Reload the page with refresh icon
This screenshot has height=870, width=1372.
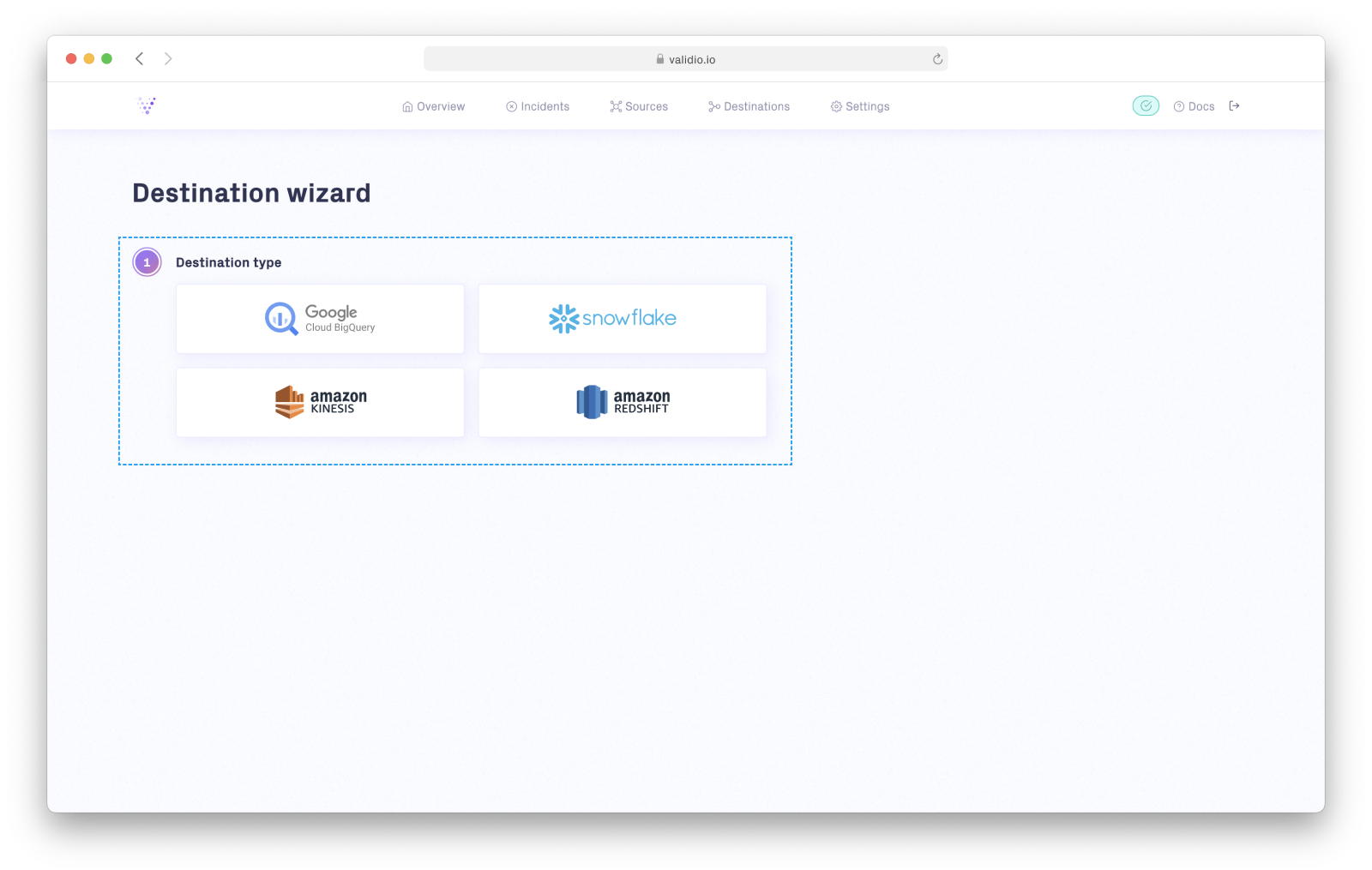click(937, 59)
